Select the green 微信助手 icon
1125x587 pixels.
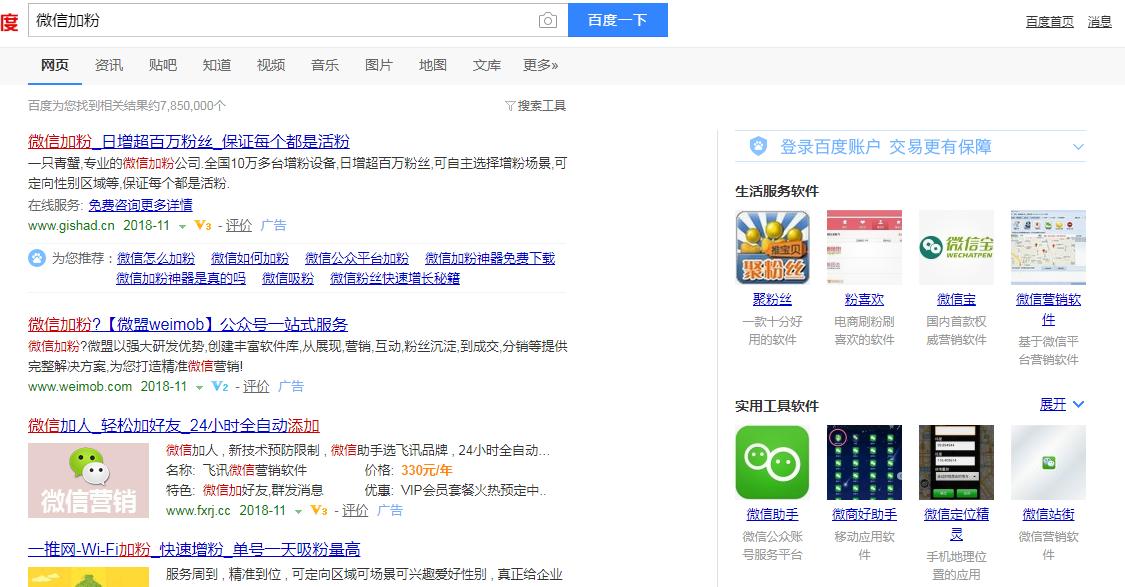click(x=772, y=461)
